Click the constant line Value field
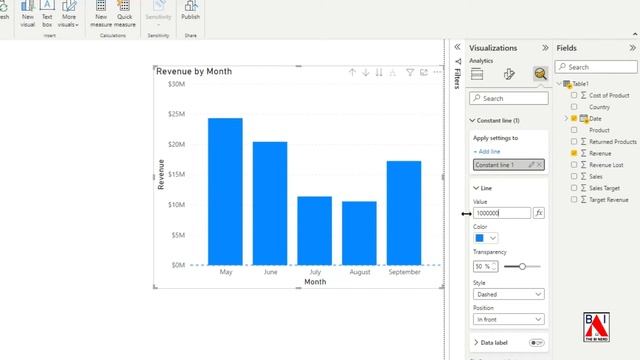 point(502,213)
